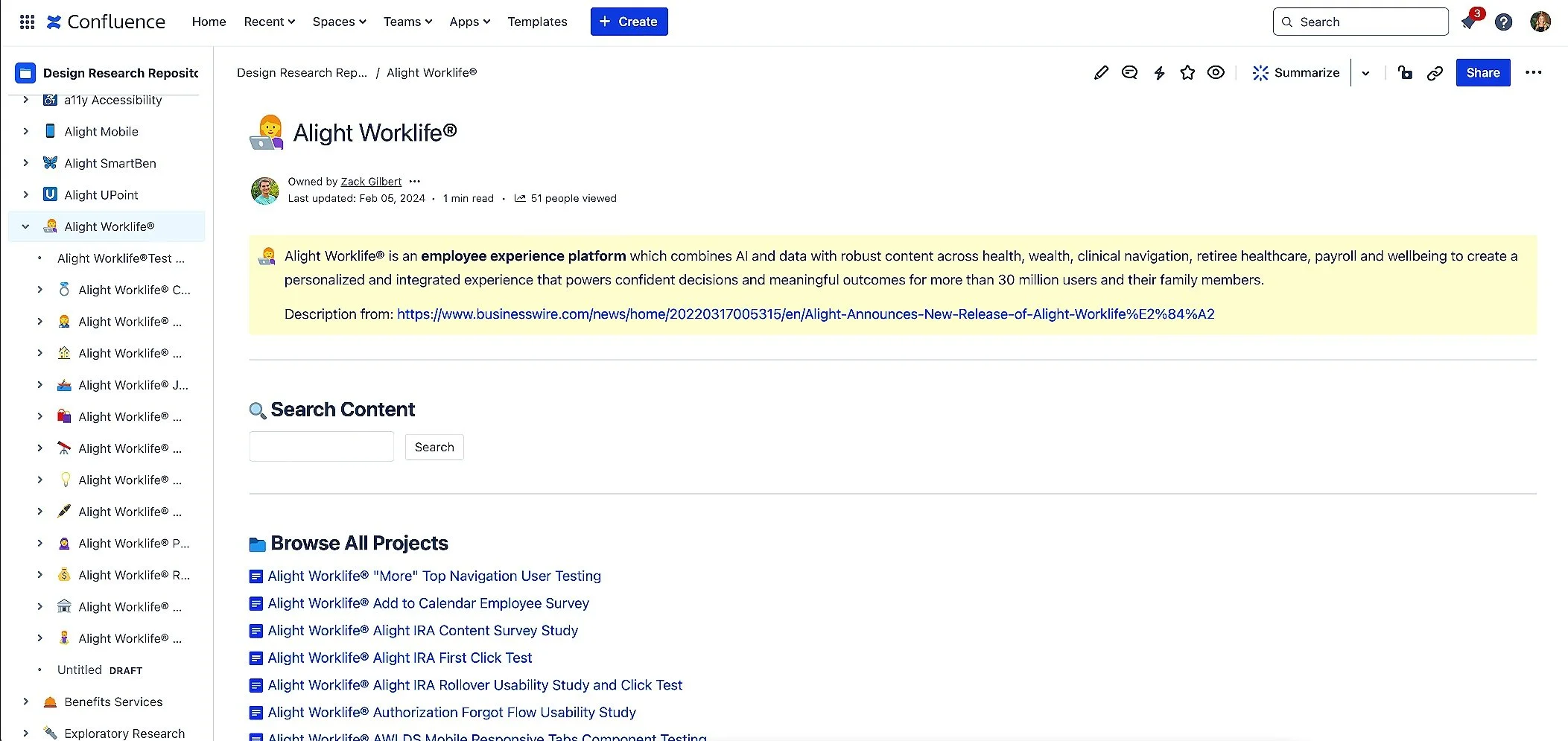Click the Design Research Repository space icon
1568x741 pixels.
[x=25, y=72]
